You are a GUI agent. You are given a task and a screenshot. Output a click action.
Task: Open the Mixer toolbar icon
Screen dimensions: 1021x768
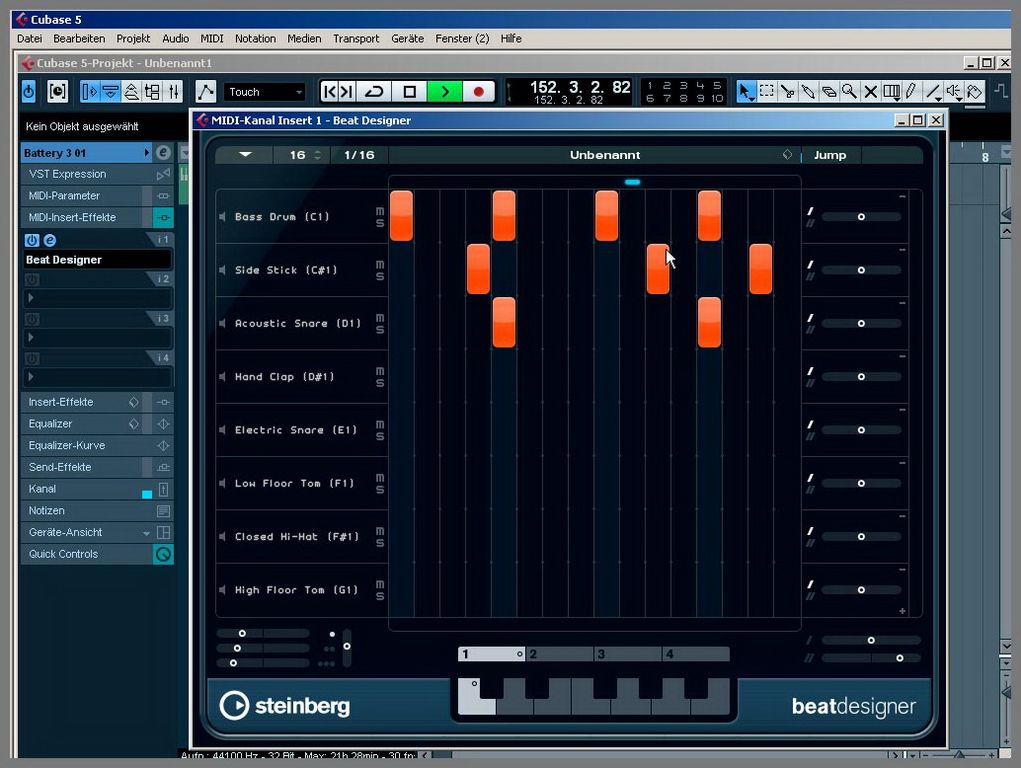(174, 92)
